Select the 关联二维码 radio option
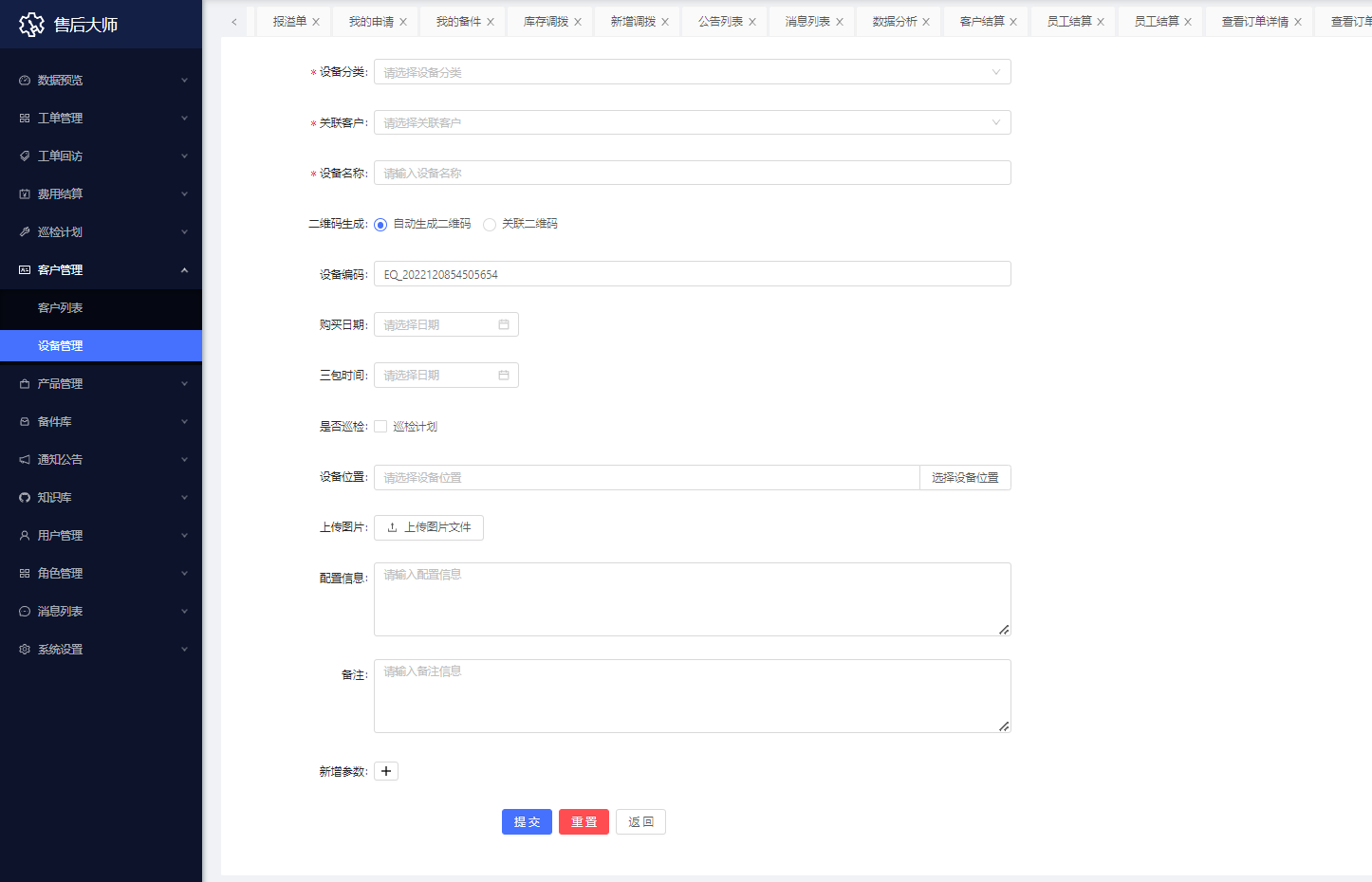 (x=490, y=225)
